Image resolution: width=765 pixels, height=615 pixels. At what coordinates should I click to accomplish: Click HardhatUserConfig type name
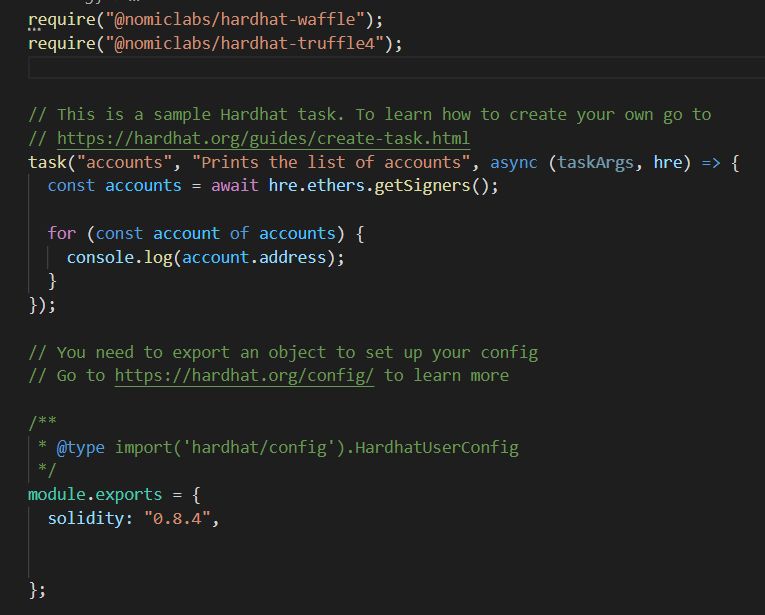pyautogui.click(x=437, y=448)
